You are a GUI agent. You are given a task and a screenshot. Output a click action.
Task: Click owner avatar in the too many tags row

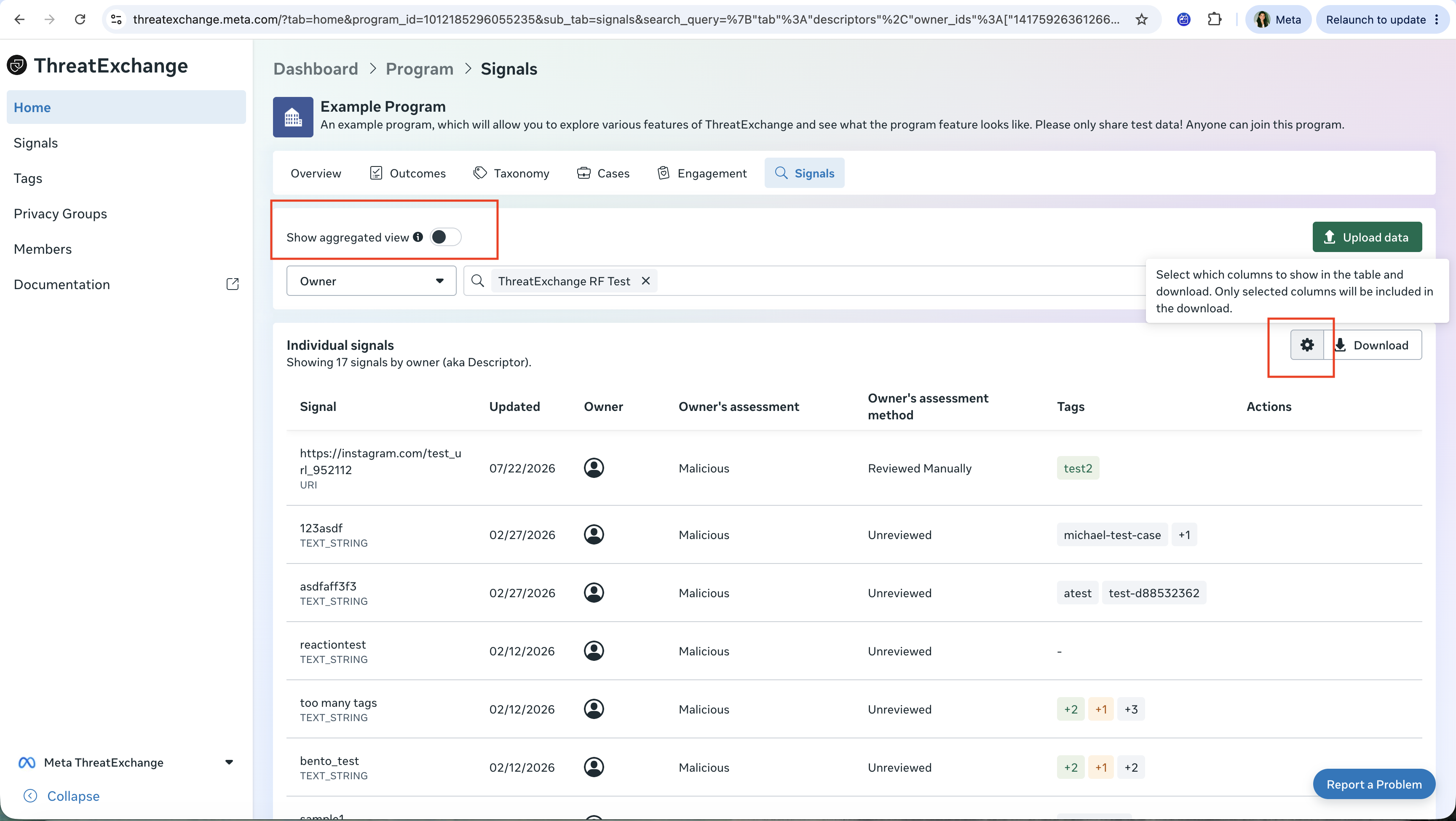click(x=594, y=709)
